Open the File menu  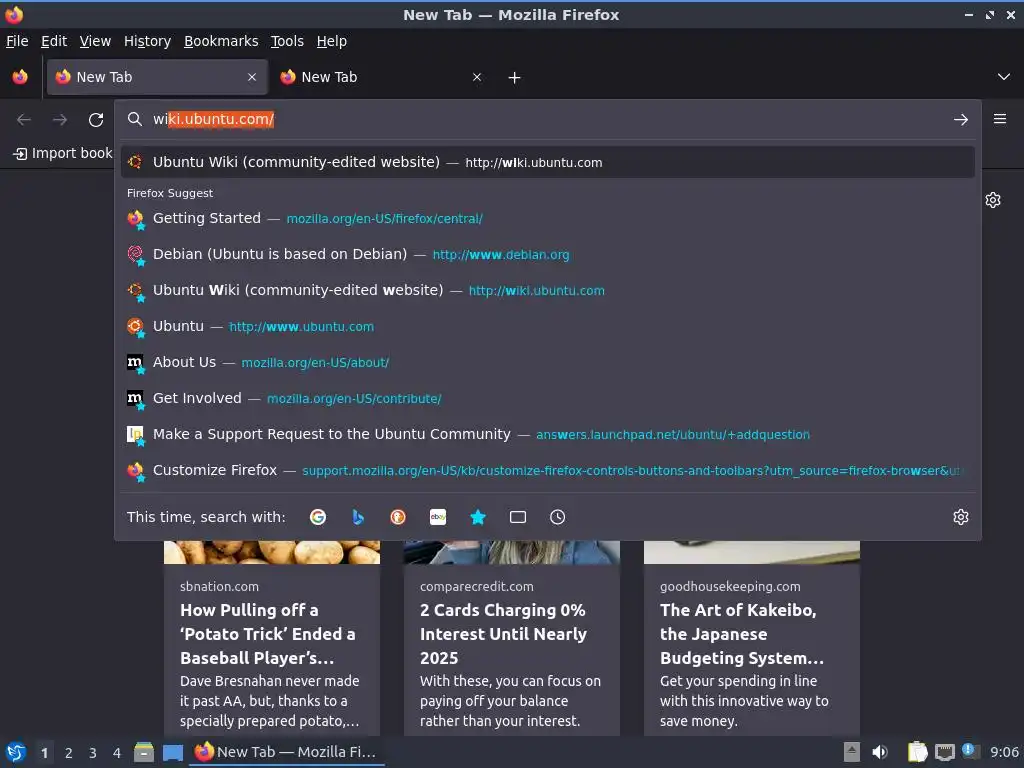pyautogui.click(x=17, y=41)
